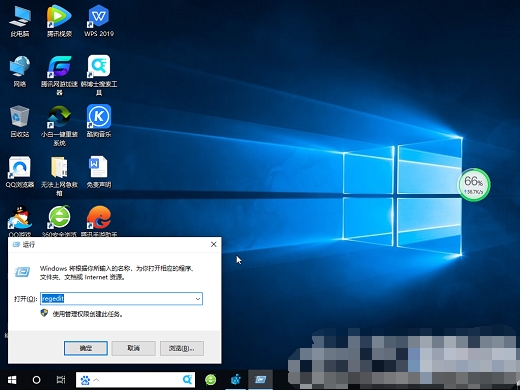
Task: Click the 66% memory floating widget
Action: coord(474,185)
